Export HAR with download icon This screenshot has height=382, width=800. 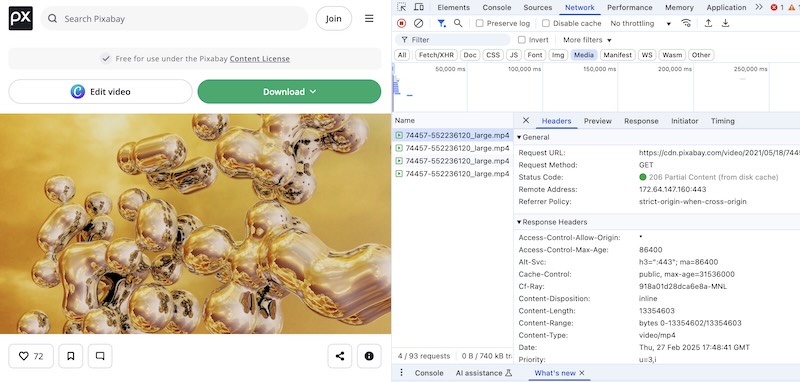pos(726,23)
